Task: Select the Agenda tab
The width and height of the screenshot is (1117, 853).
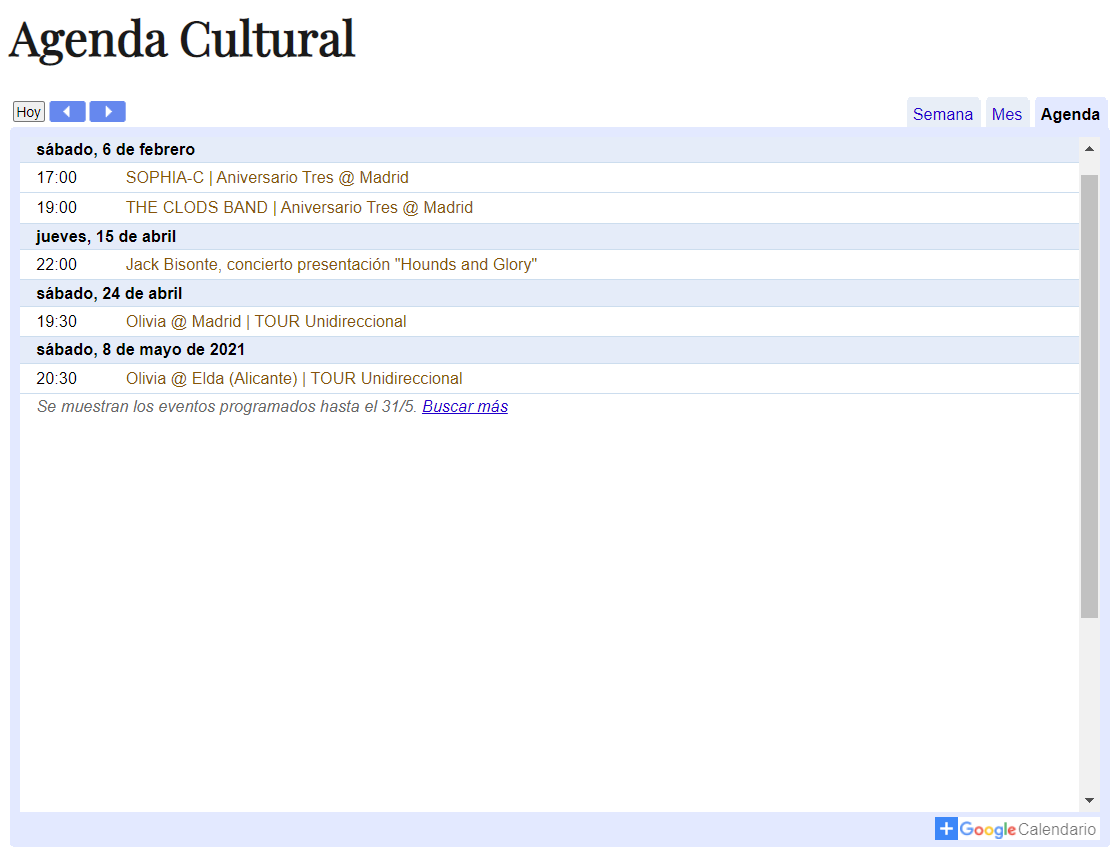Action: point(1071,113)
